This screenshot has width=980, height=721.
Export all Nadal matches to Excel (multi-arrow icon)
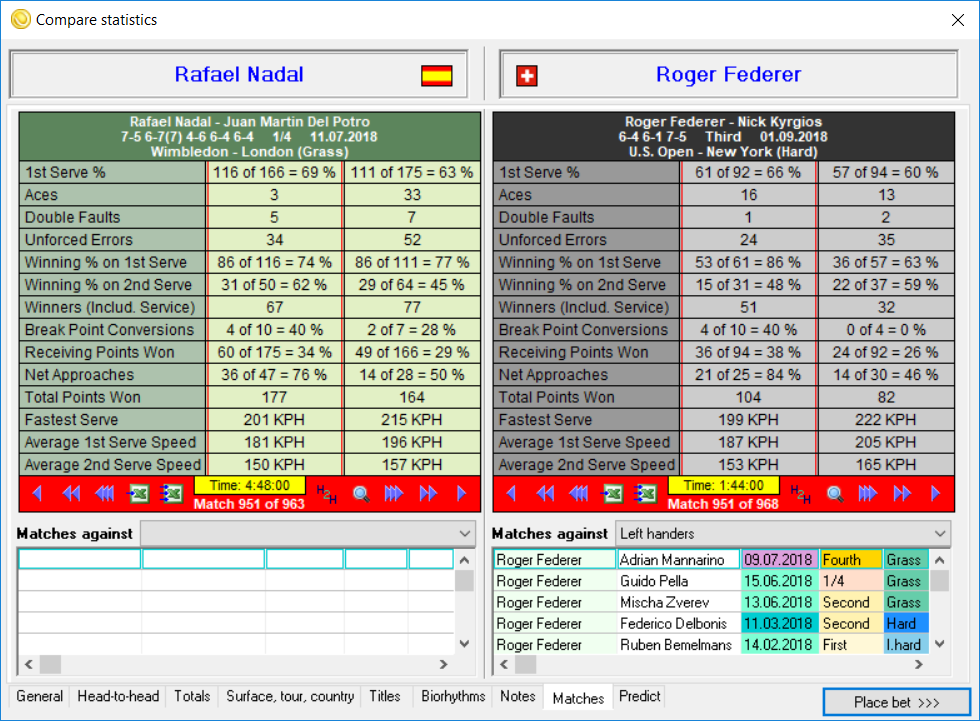click(x=171, y=494)
